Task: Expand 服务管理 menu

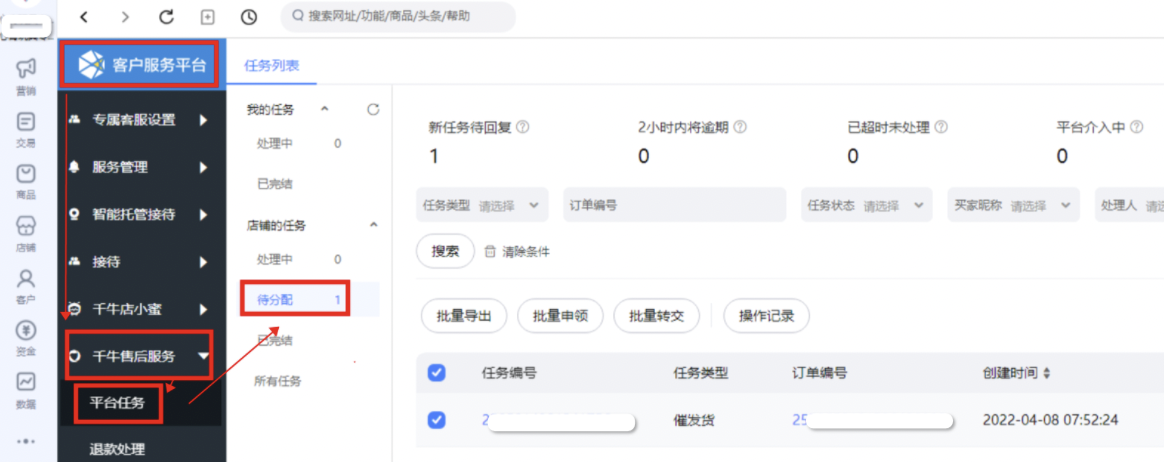Action: tap(140, 168)
